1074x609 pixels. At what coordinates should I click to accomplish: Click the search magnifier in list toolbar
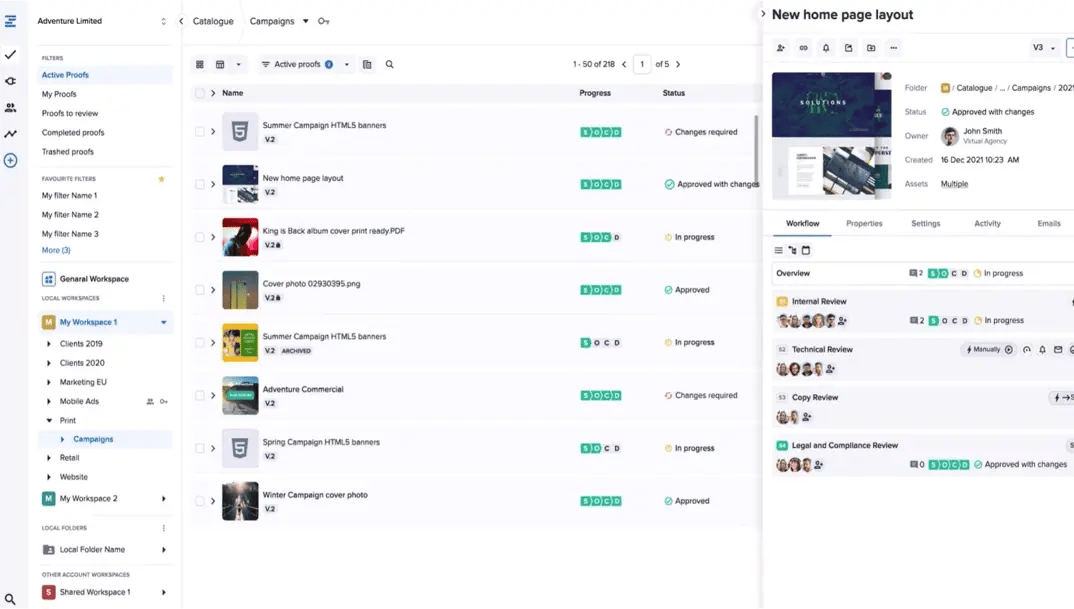click(390, 64)
